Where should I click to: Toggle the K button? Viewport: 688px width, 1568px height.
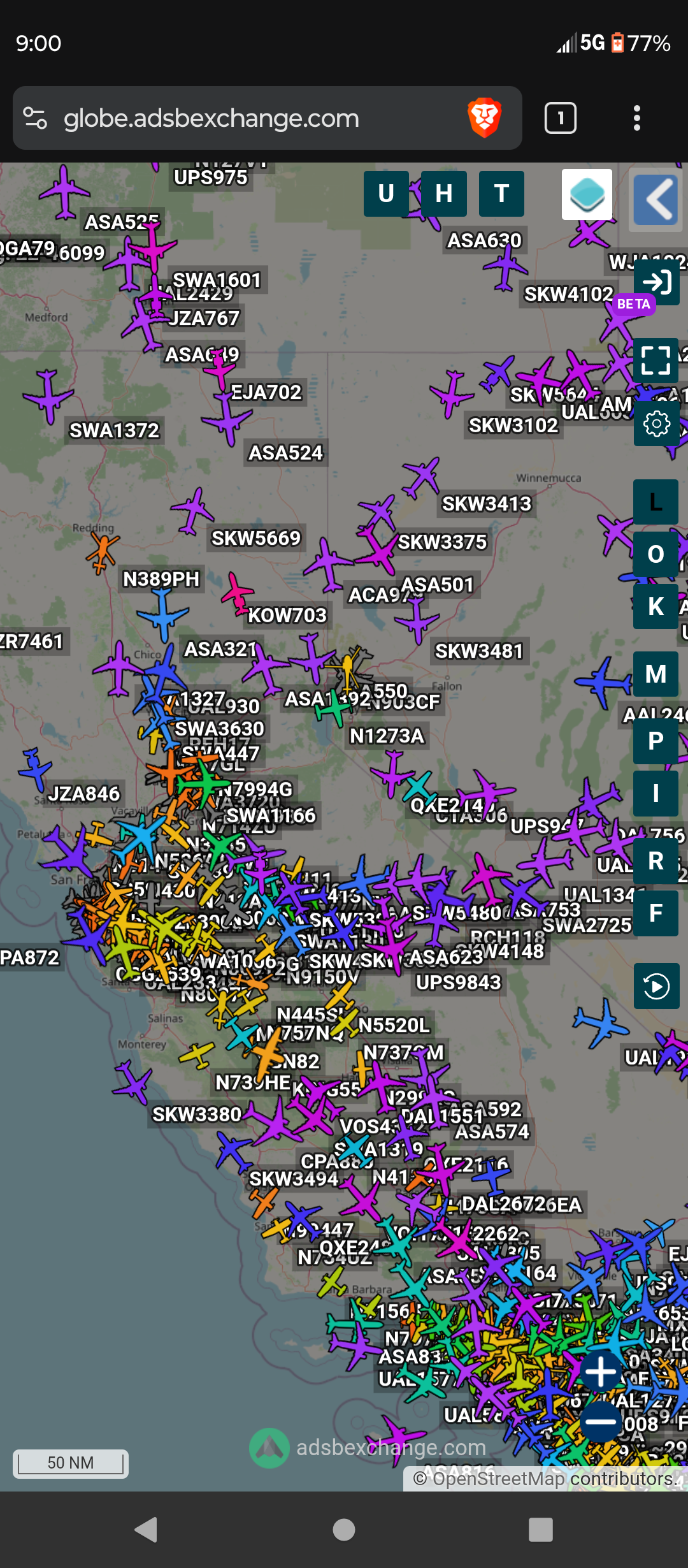pos(656,607)
